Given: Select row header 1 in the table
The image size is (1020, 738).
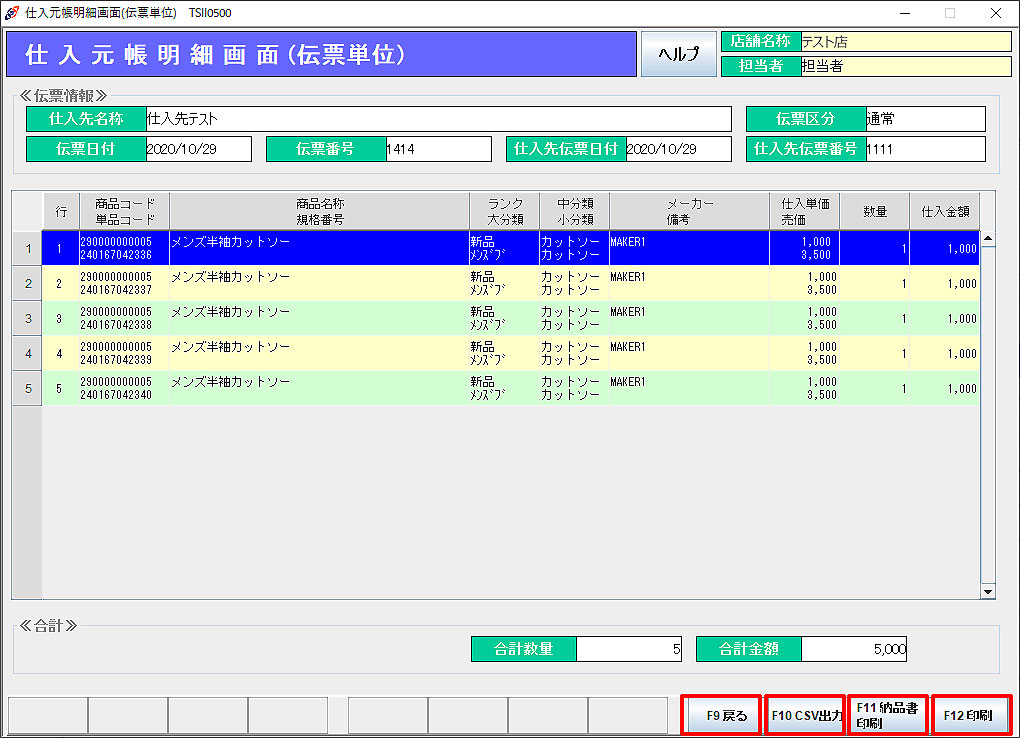Looking at the screenshot, I should tap(27, 249).
